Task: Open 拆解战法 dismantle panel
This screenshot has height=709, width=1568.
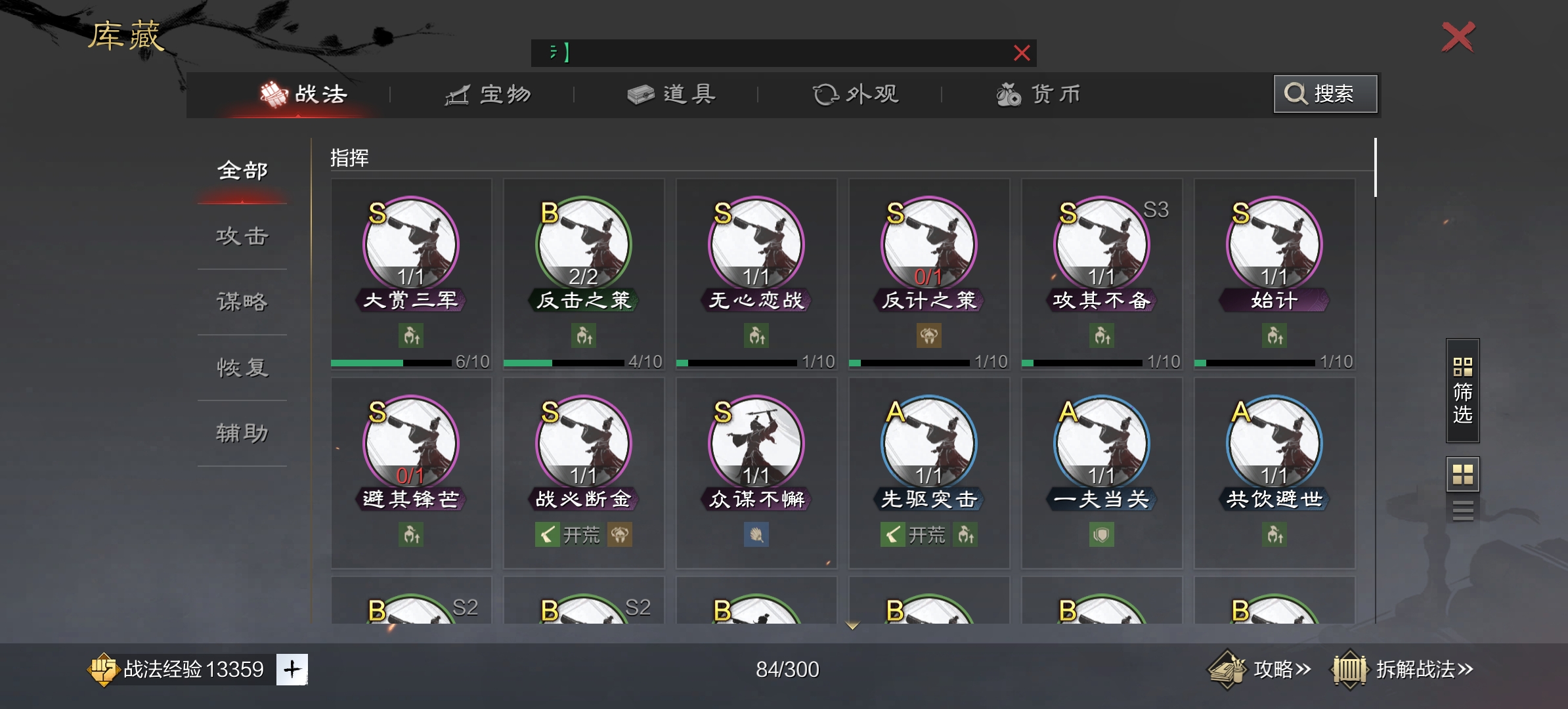Action: (1404, 670)
